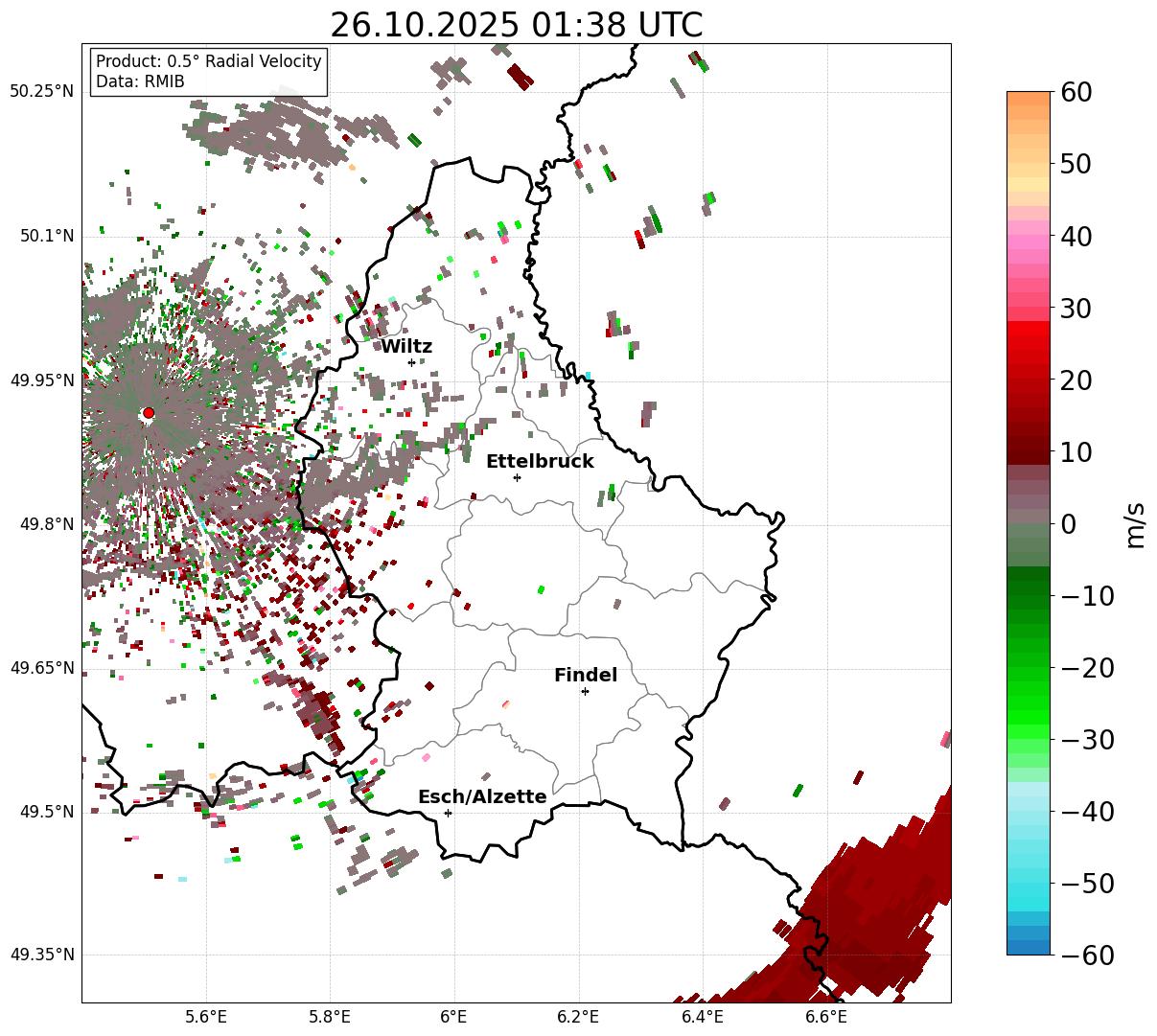Image resolution: width=1157 pixels, height=1036 pixels.
Task: Click the 'Wiltz' city label
Action: click(406, 346)
